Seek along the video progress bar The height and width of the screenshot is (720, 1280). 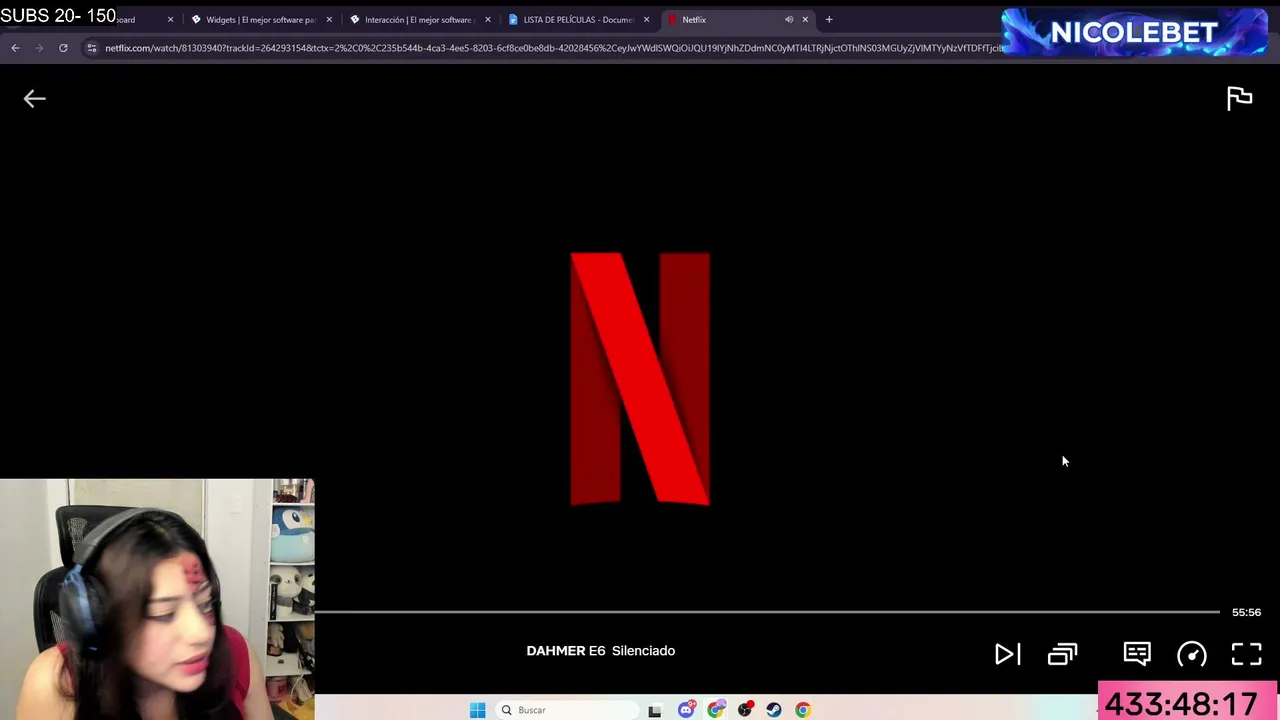coord(767,611)
